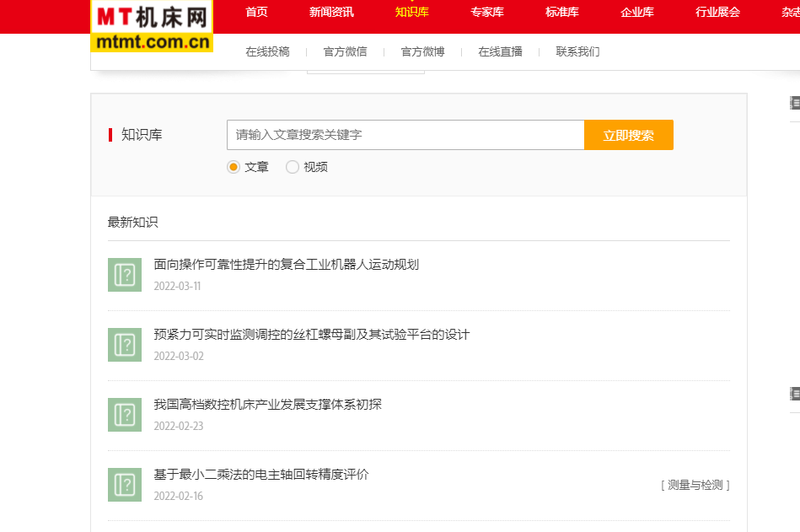
Task: Click the 立即搜索 search button
Action: point(629,135)
